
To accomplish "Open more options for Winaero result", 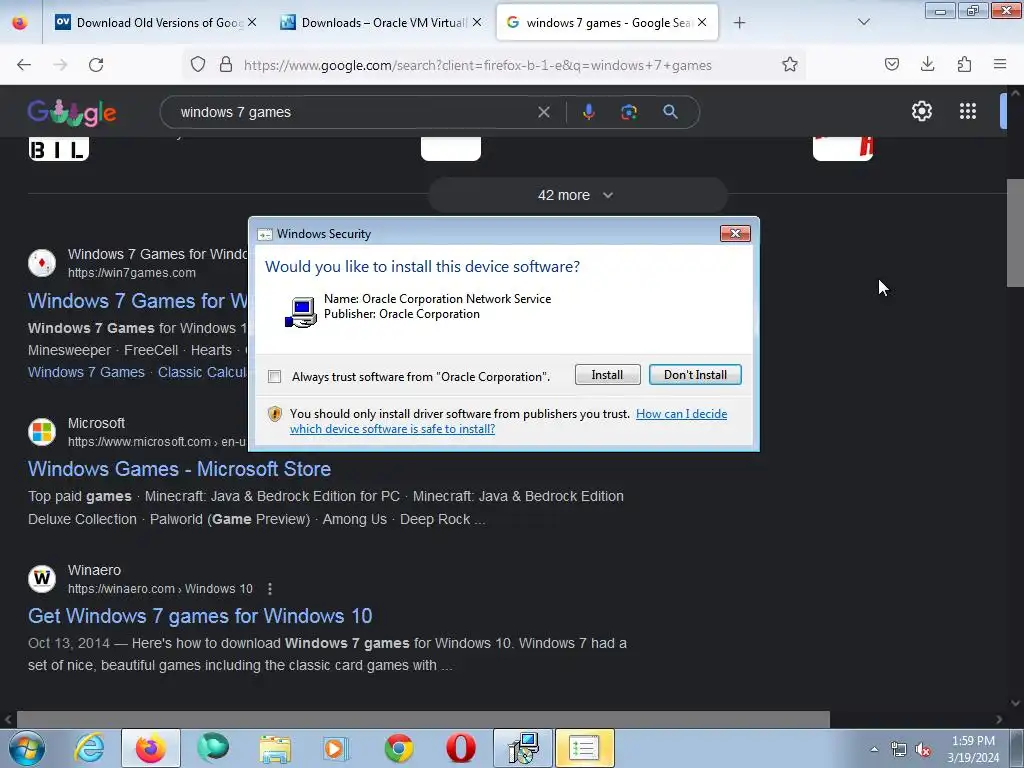I will pyautogui.click(x=270, y=589).
